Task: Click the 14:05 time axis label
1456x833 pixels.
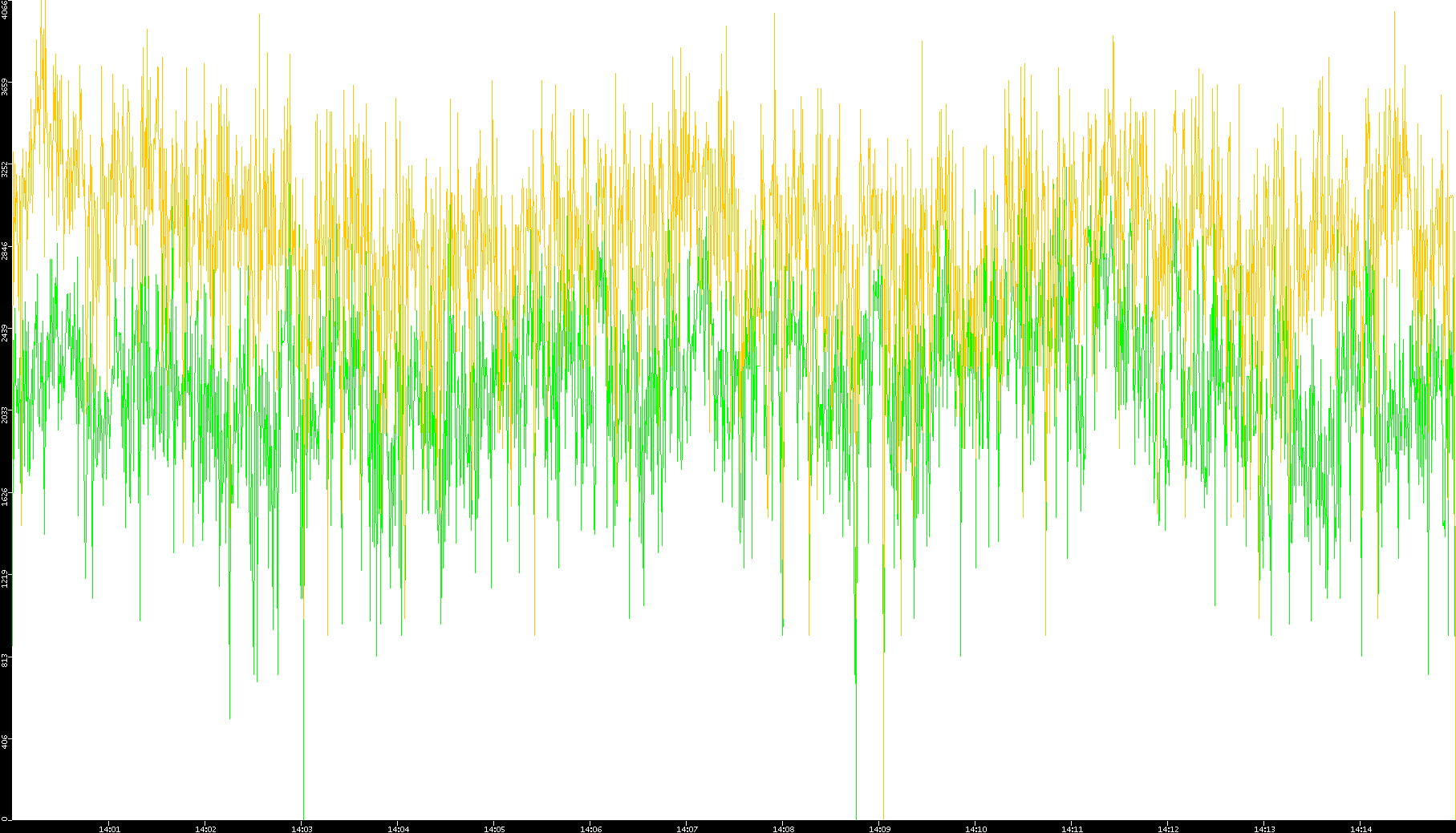Action: click(494, 829)
